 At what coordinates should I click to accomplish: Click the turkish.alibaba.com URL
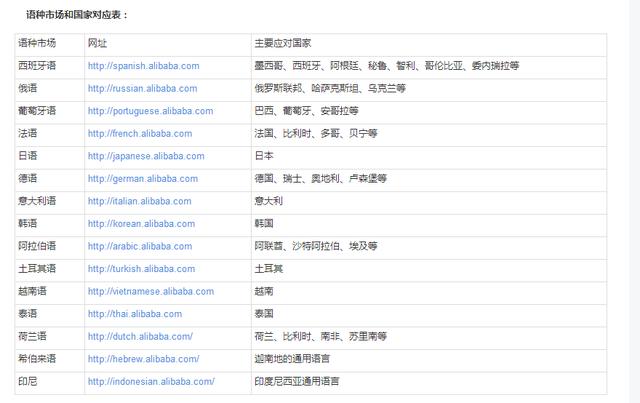tap(141, 269)
